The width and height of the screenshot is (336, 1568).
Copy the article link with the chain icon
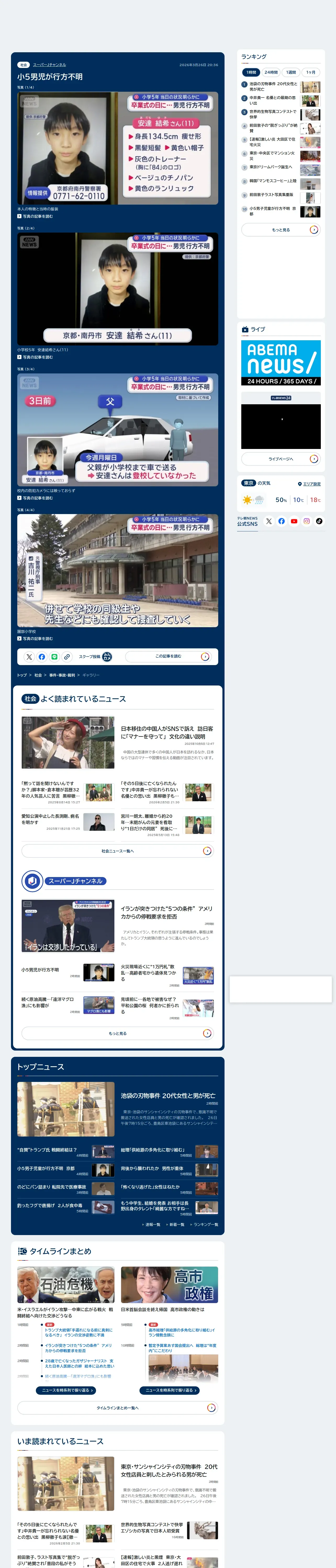click(x=67, y=657)
